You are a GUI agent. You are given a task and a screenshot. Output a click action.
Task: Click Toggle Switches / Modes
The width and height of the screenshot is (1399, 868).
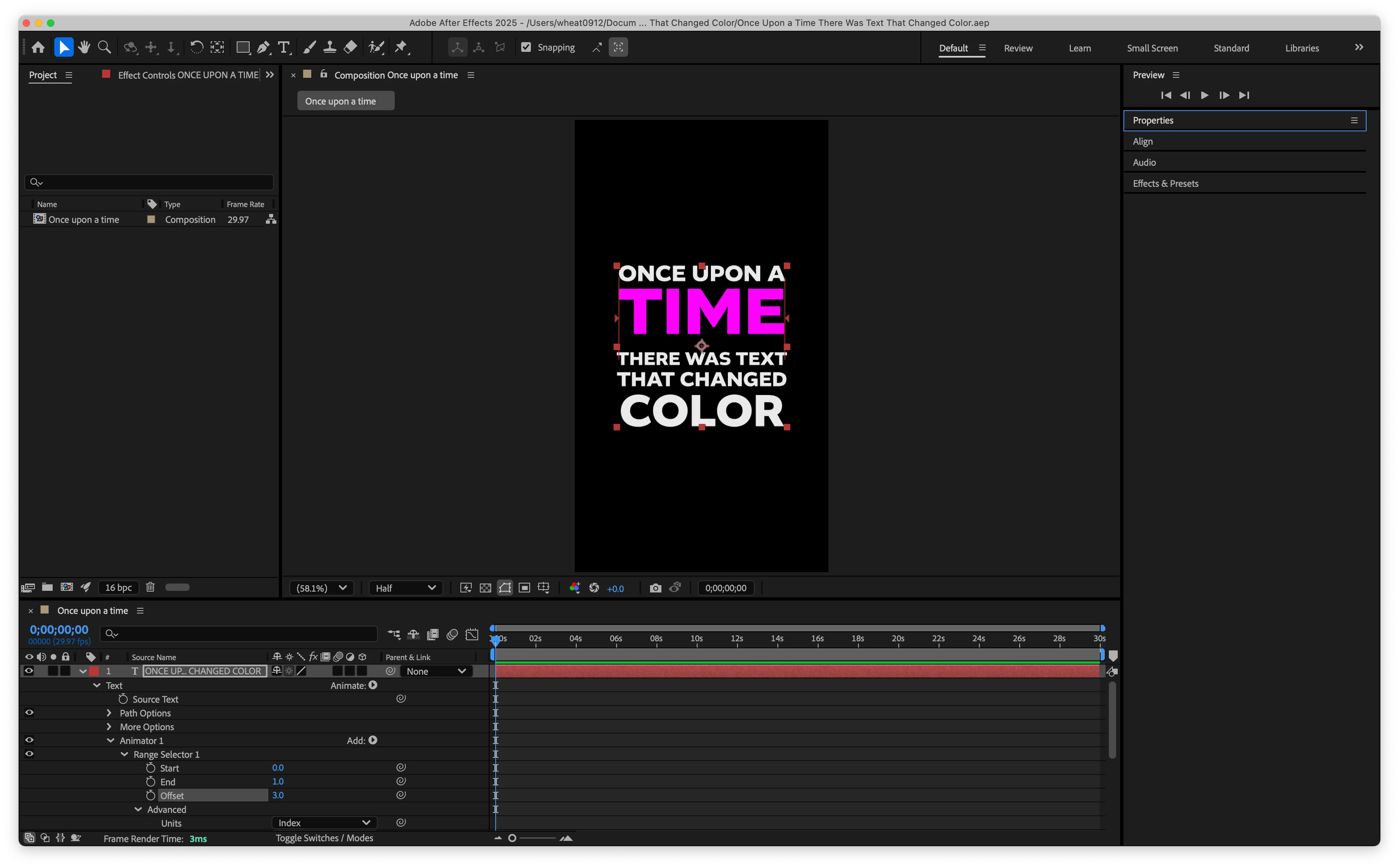pyautogui.click(x=324, y=838)
